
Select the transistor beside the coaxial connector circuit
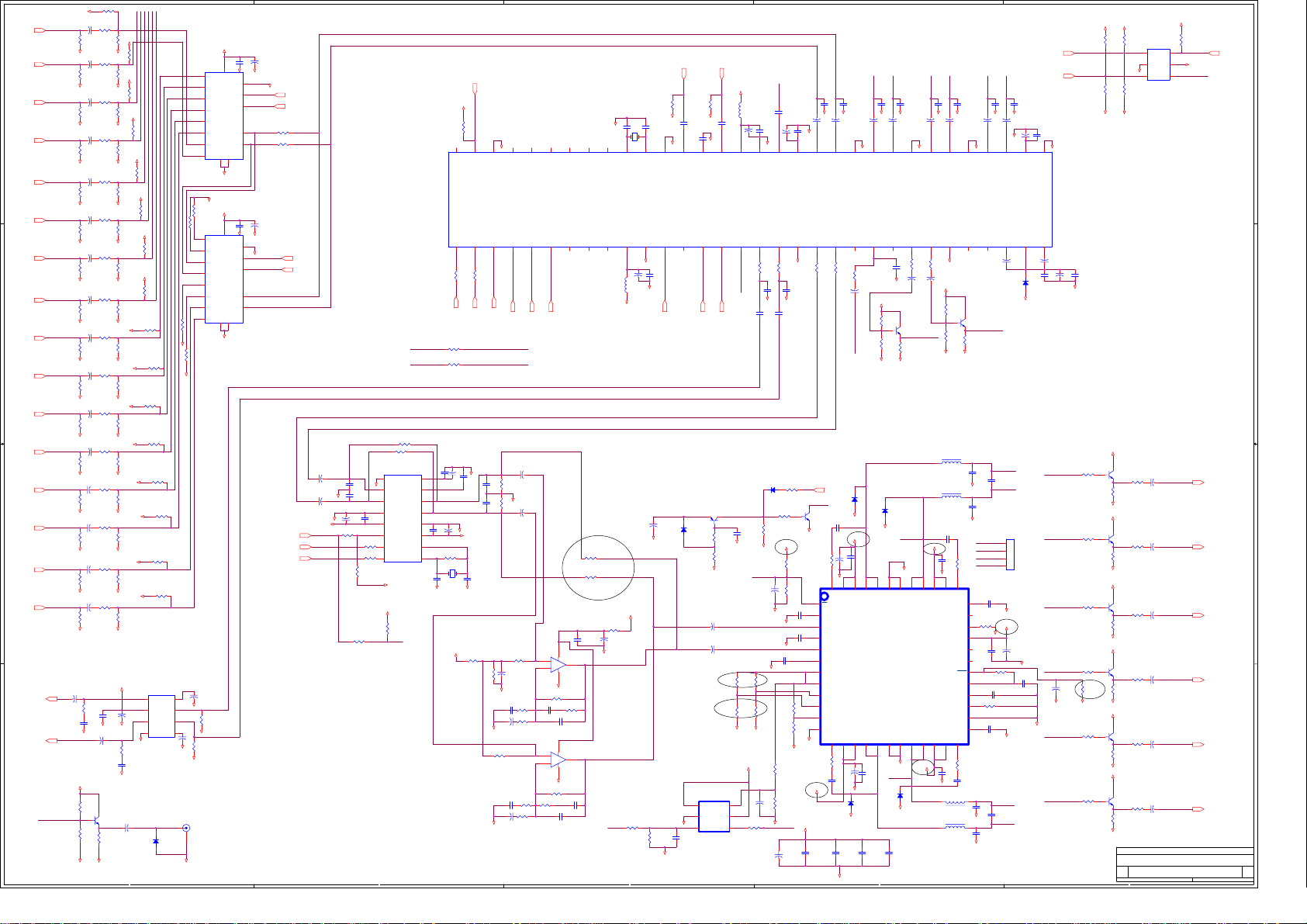(x=98, y=820)
